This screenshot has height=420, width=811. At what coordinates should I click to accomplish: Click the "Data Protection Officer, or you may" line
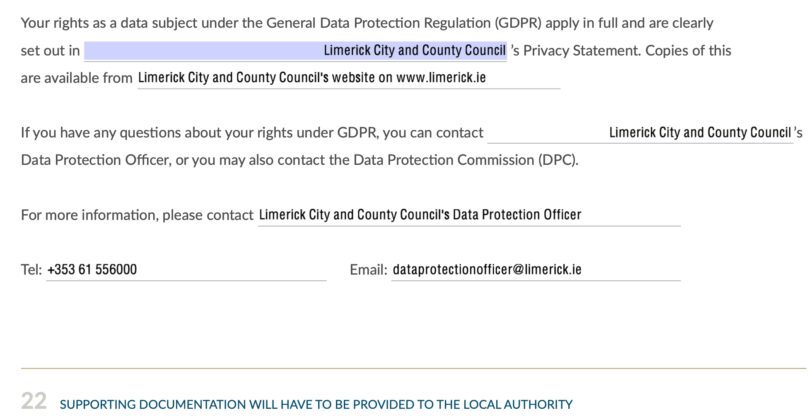[299, 160]
